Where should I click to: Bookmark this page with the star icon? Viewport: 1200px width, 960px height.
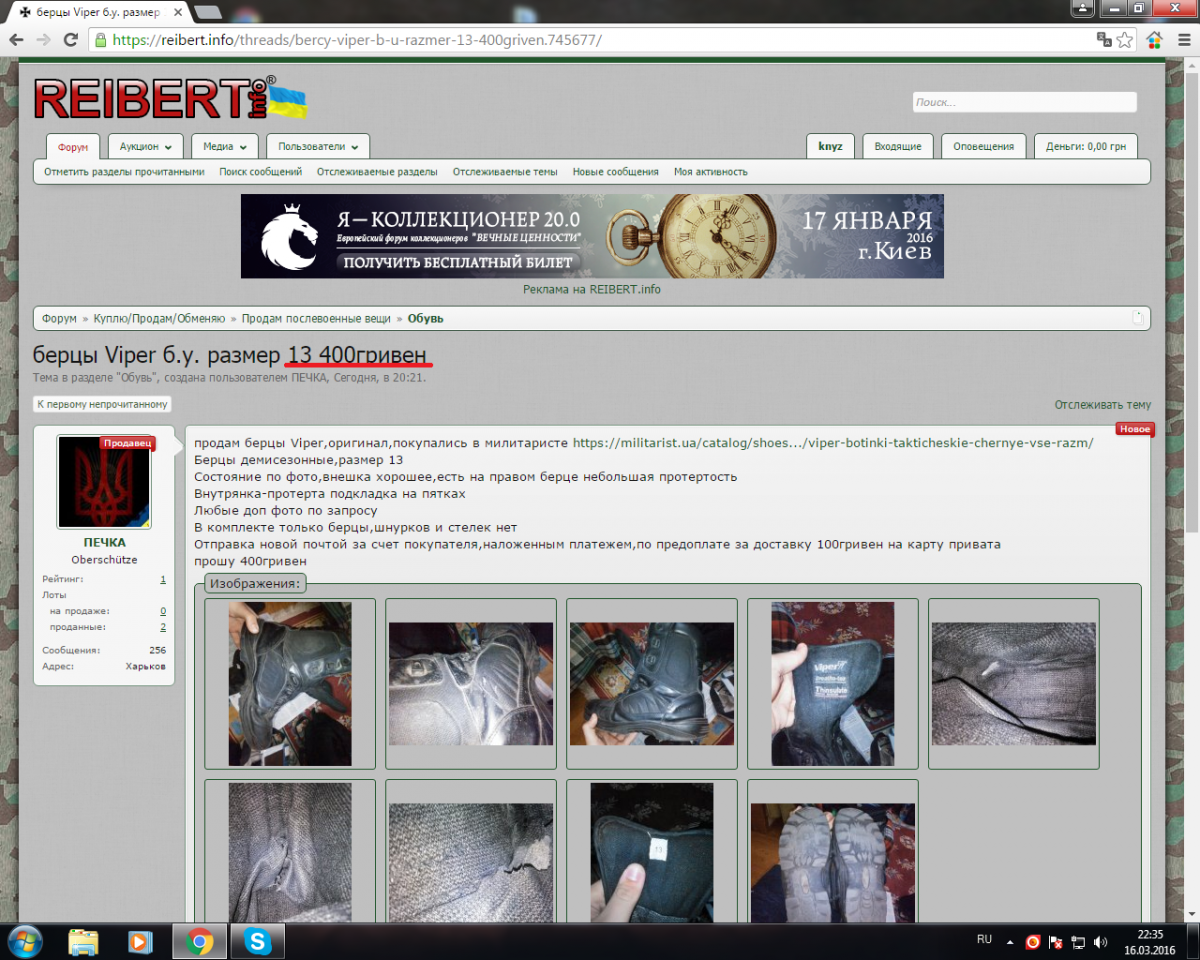pos(1125,40)
